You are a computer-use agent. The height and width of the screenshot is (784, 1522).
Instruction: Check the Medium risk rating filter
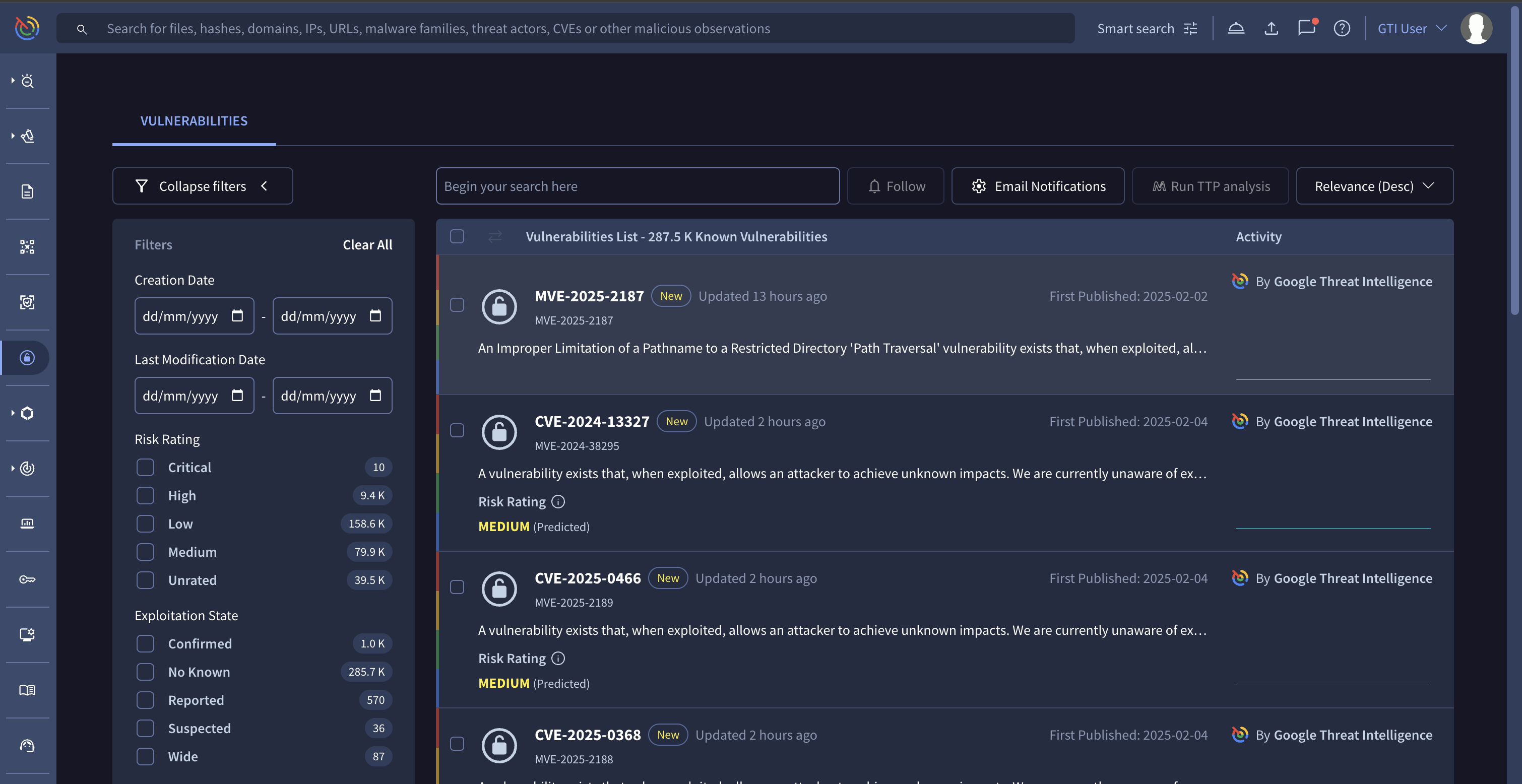point(145,552)
